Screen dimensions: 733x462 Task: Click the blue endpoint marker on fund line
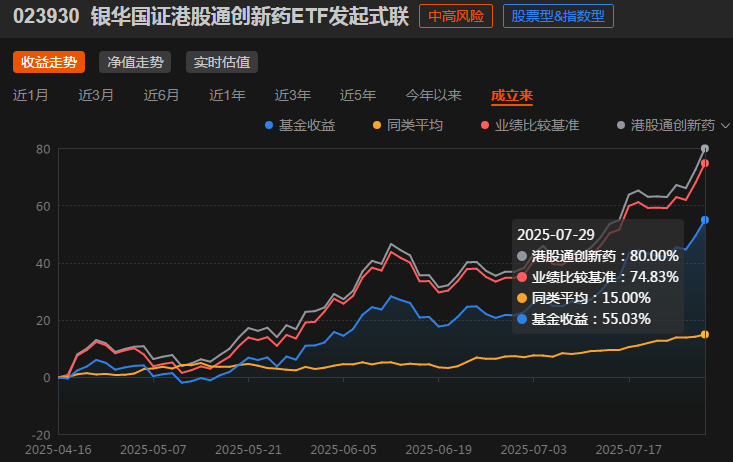point(705,220)
